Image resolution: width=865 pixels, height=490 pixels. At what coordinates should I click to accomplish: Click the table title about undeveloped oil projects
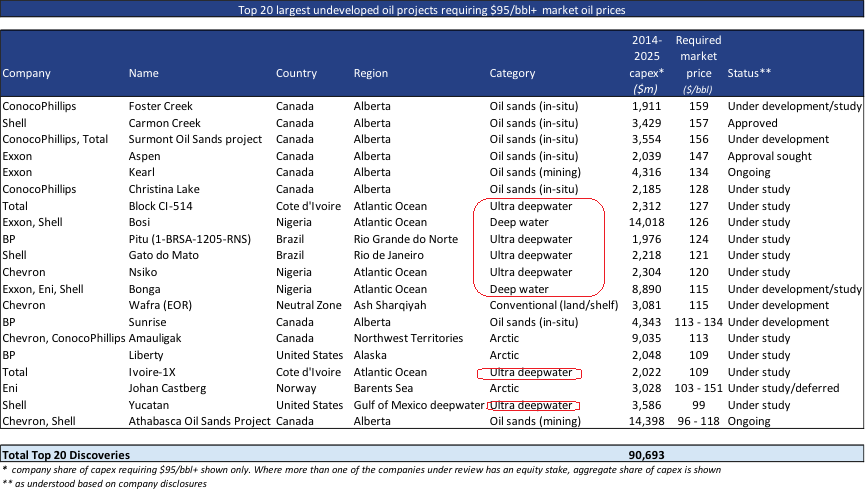[432, 10]
